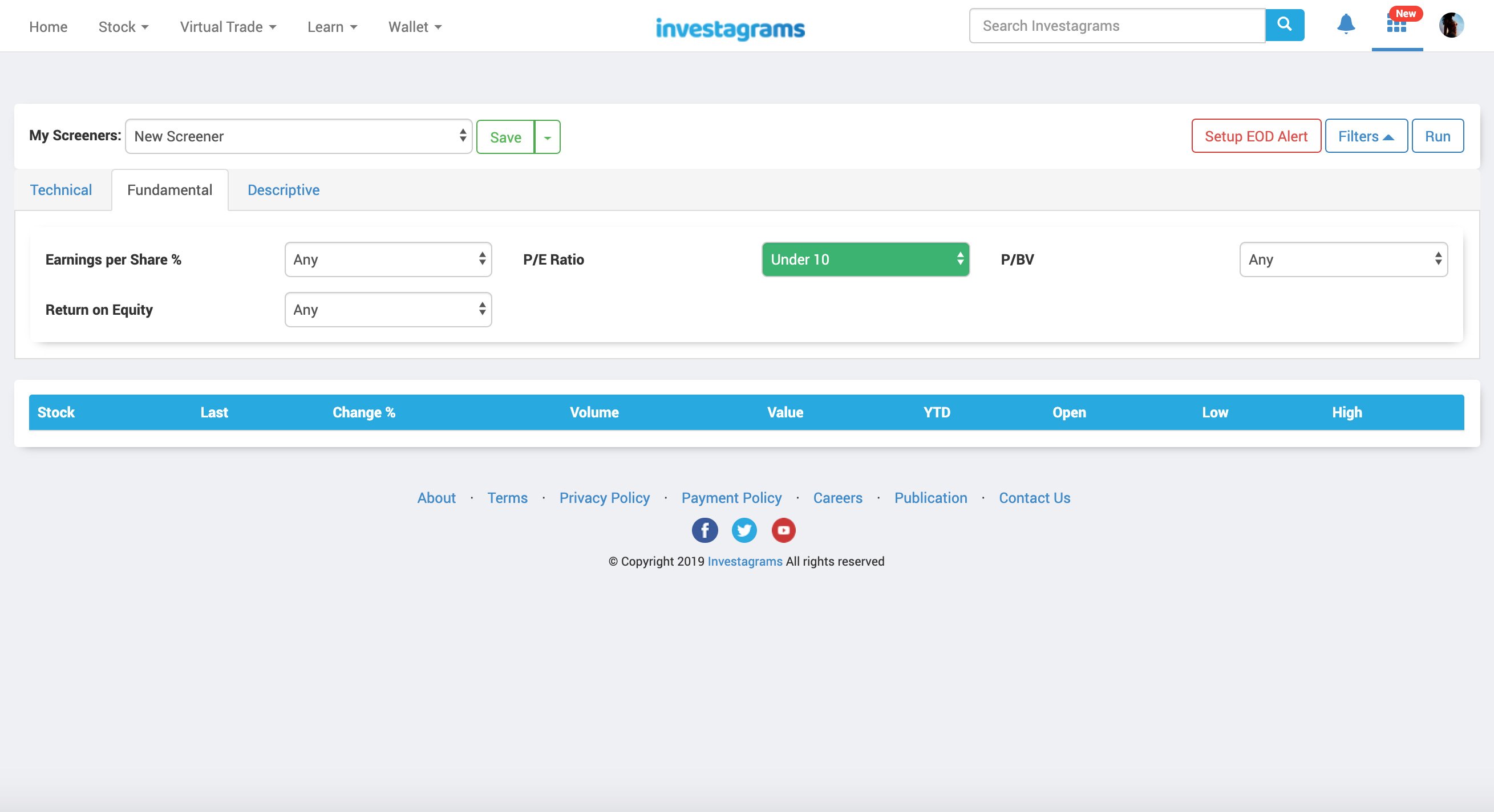Save the new screener
Screen dimensions: 1494x812
pos(505,137)
